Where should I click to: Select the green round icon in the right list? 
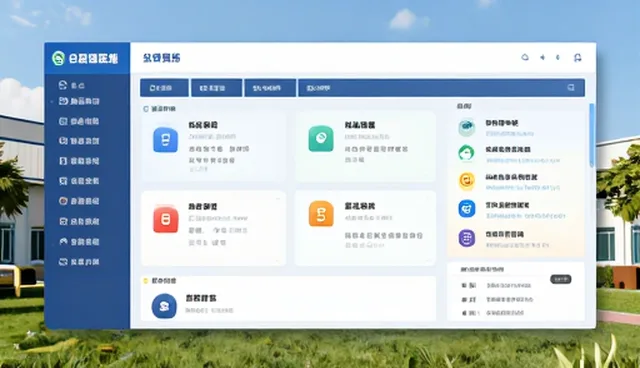click(x=467, y=154)
